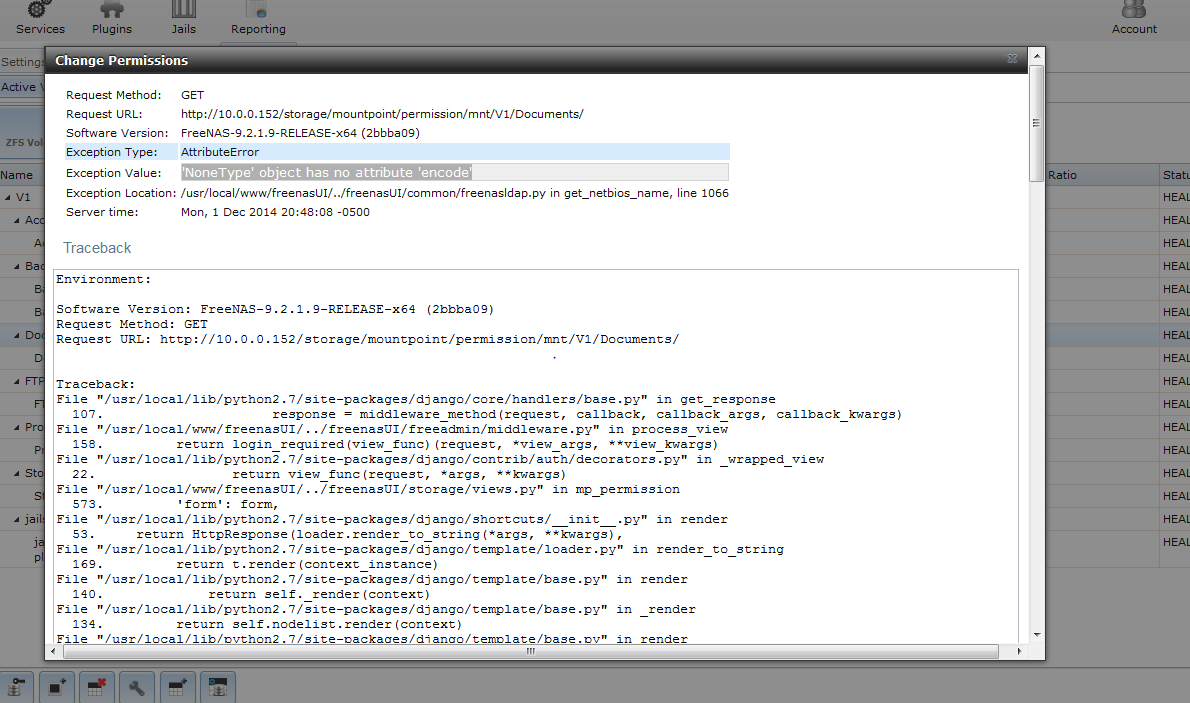Click the traceback line 'in mp_permission'

tap(368, 490)
